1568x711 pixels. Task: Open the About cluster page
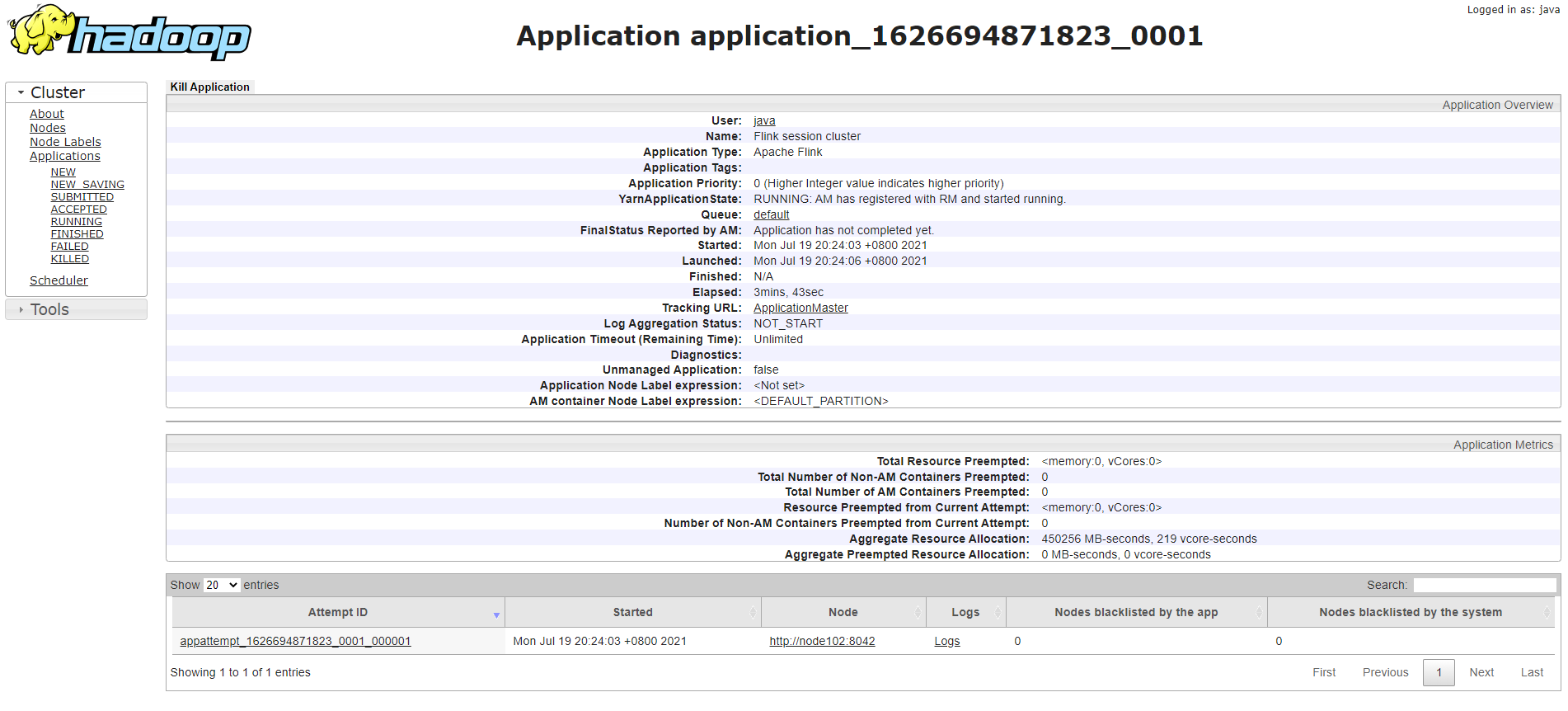click(47, 114)
